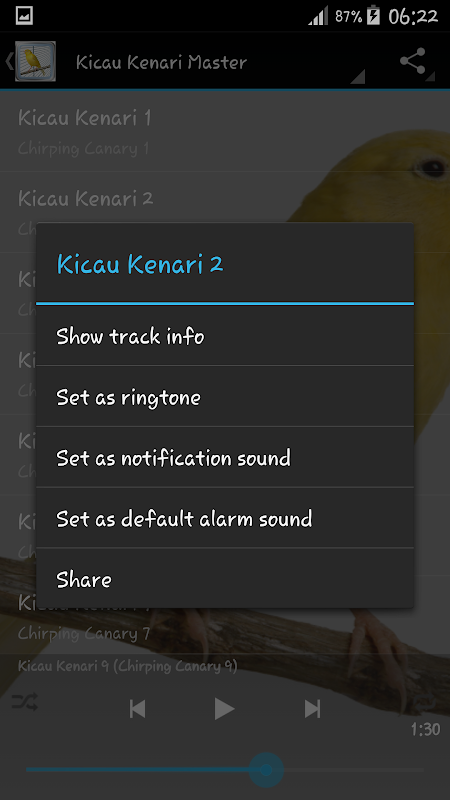Tap the battery indicator in the status bar
Image resolution: width=450 pixels, height=800 pixels.
pos(373,16)
